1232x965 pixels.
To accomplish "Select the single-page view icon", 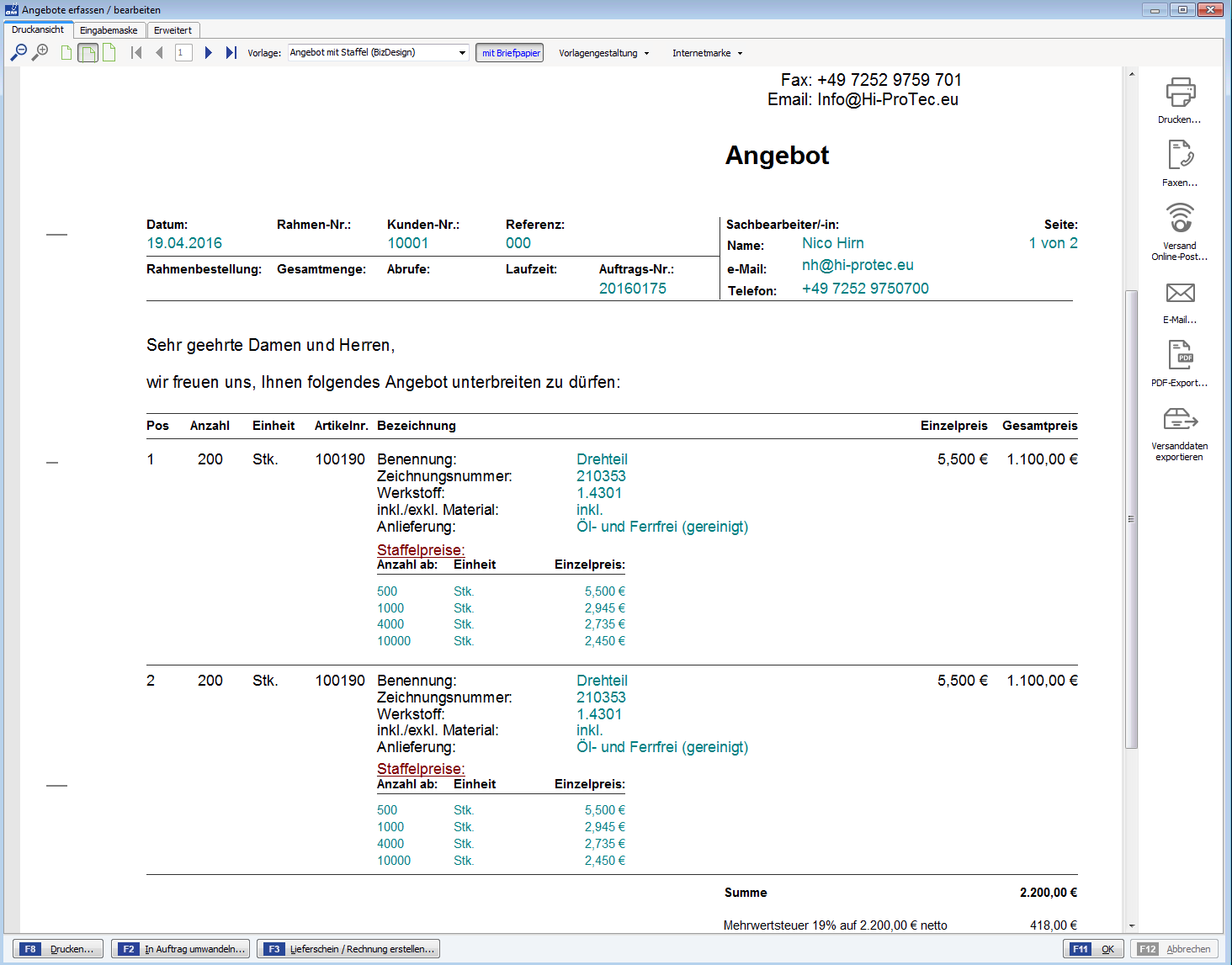I will click(66, 53).
